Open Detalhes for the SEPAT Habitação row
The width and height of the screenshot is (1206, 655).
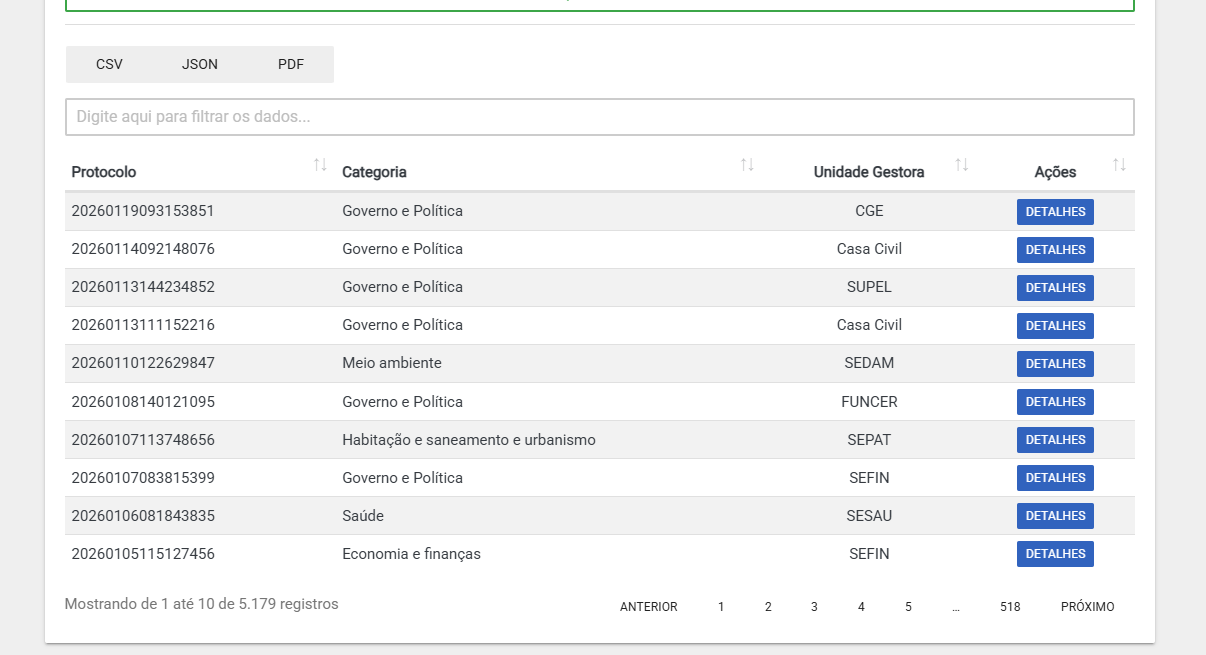(1055, 440)
